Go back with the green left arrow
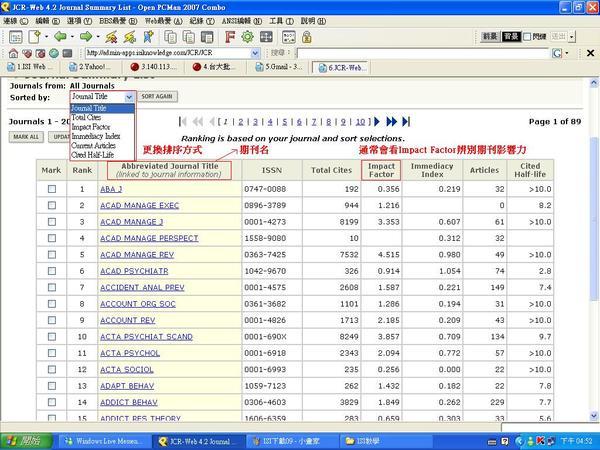 tap(60, 37)
